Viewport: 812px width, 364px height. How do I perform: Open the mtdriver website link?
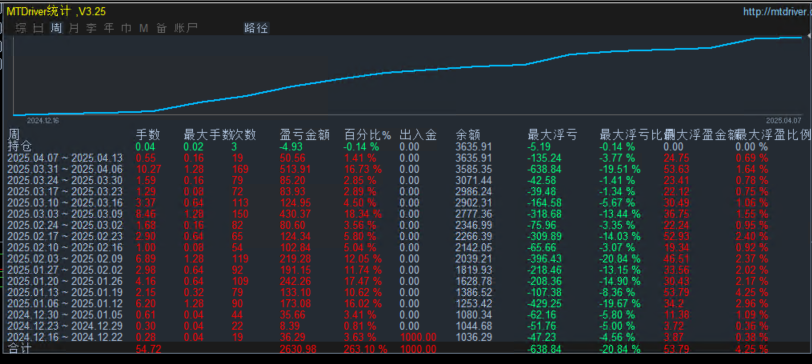[777, 12]
